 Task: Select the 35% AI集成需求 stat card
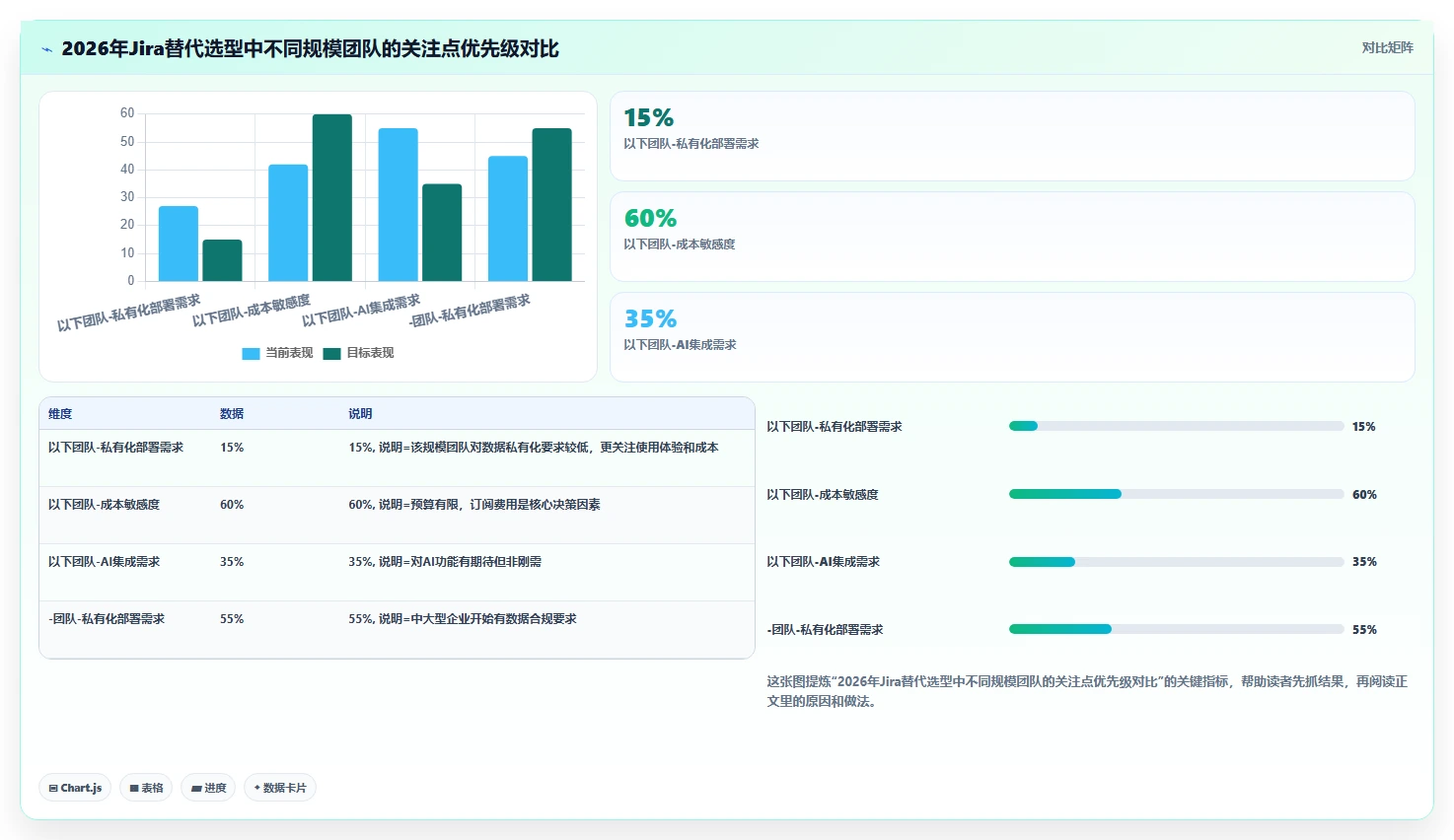[1012, 337]
